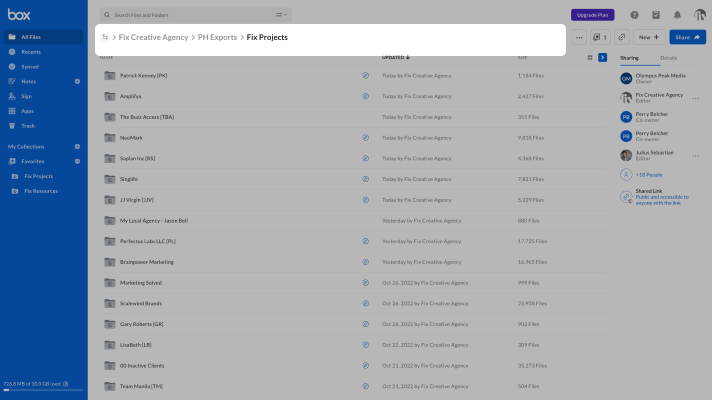
Task: Open Scalewind Brands folder
Action: pos(141,304)
